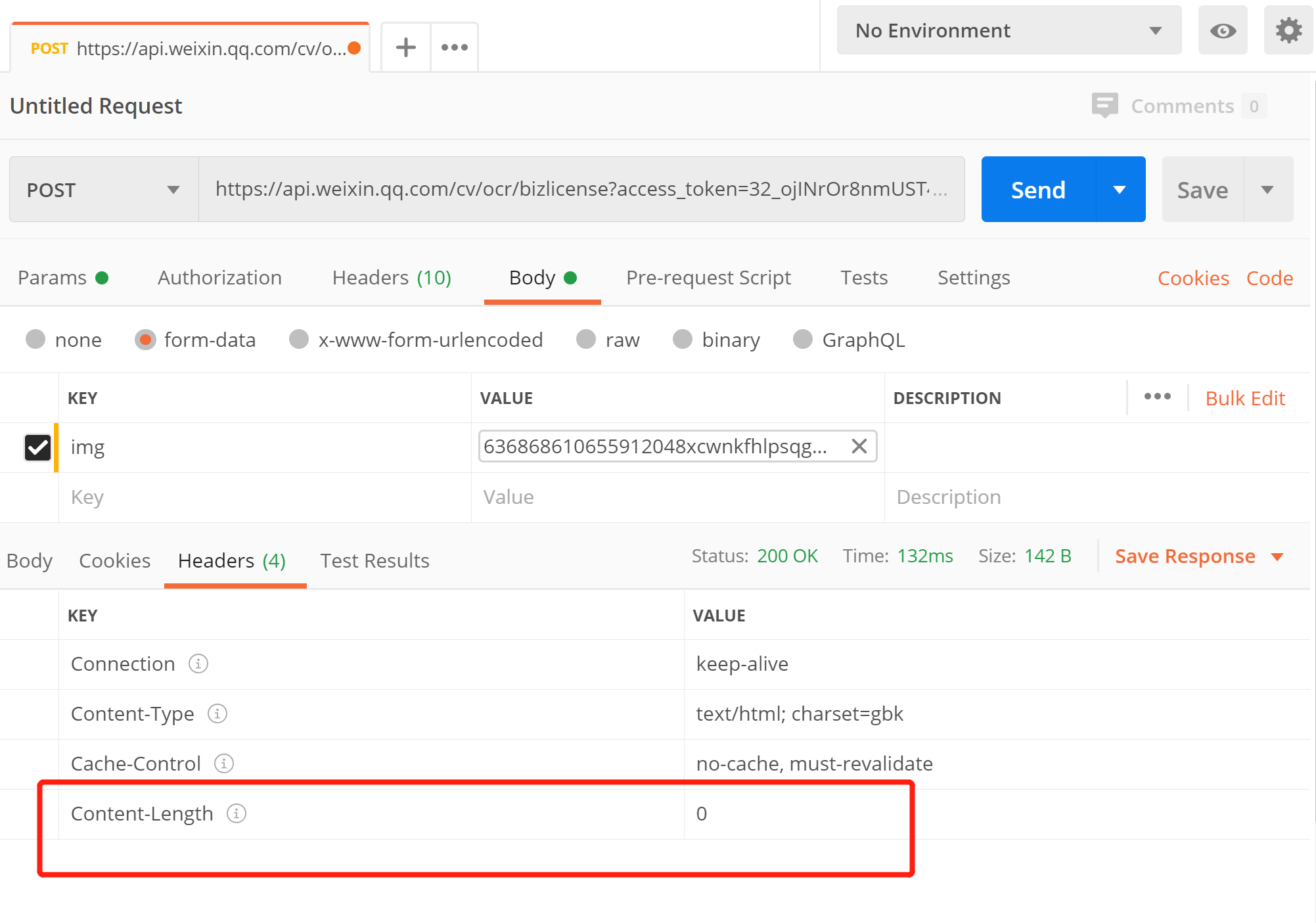This screenshot has width=1316, height=923.
Task: Switch to the Authorization tab
Action: coord(219,278)
